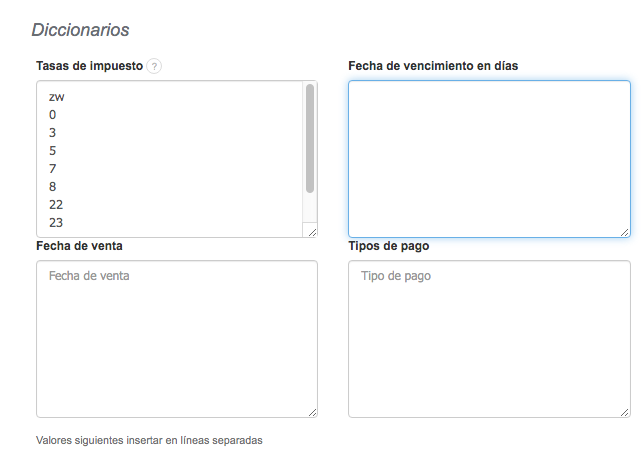Screen dimensions: 644x459
Task: Click resize grip of Fecha de vencimiento box
Action: pos(625,232)
